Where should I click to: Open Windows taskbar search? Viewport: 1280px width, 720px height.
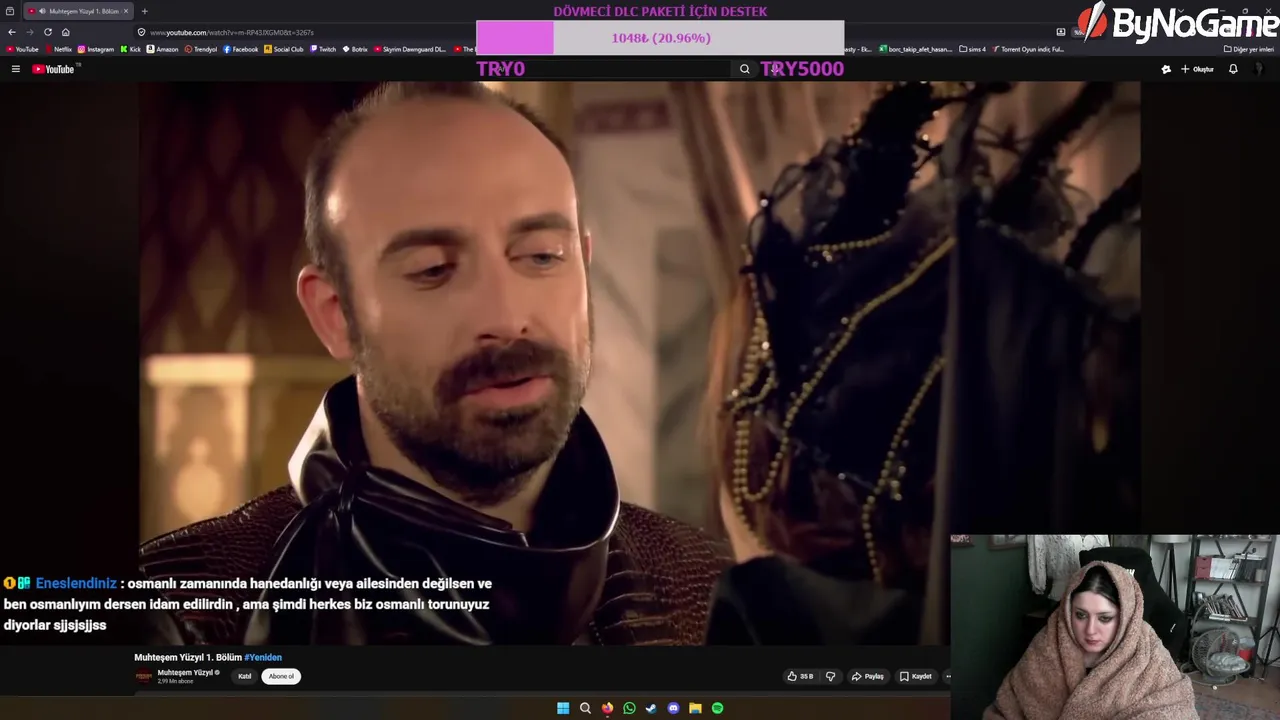(585, 708)
